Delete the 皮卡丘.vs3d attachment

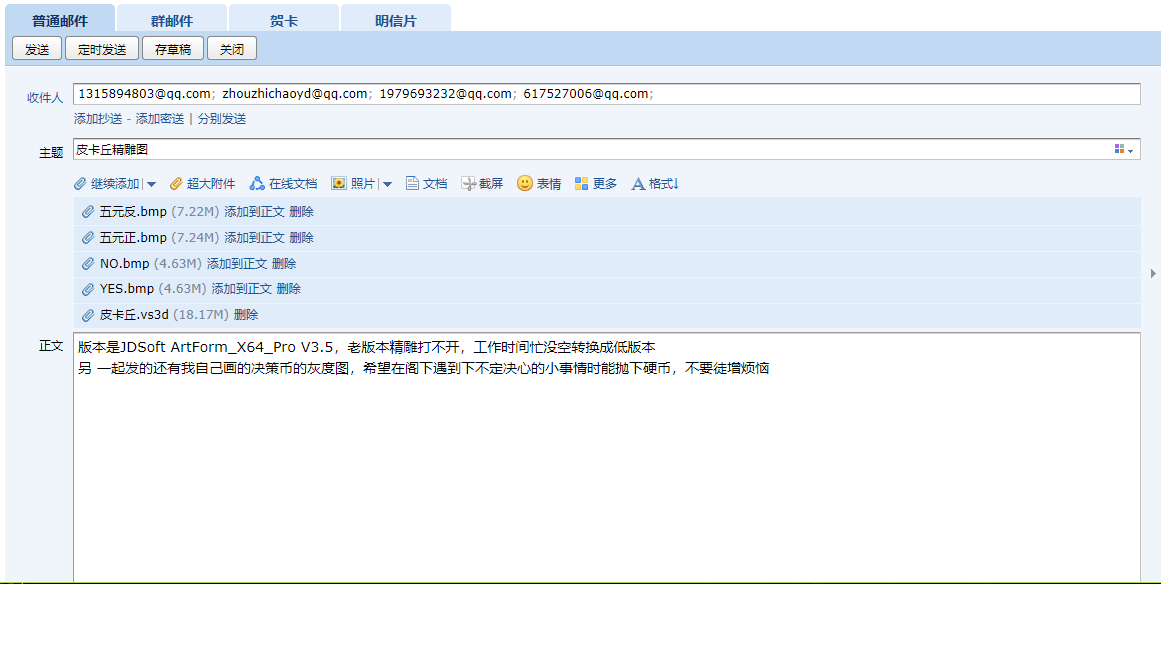pyautogui.click(x=246, y=315)
